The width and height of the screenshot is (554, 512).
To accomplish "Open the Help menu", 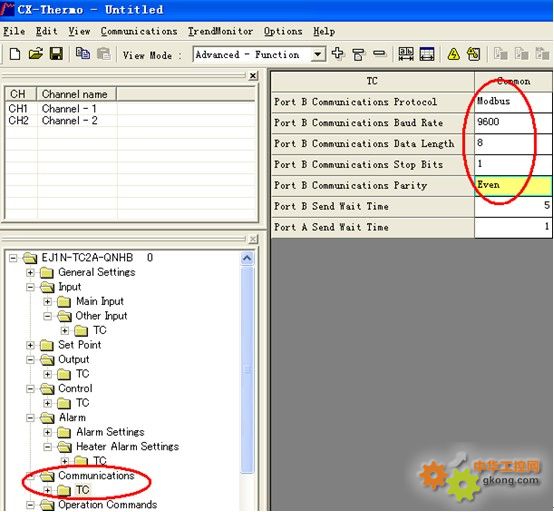I will (324, 31).
